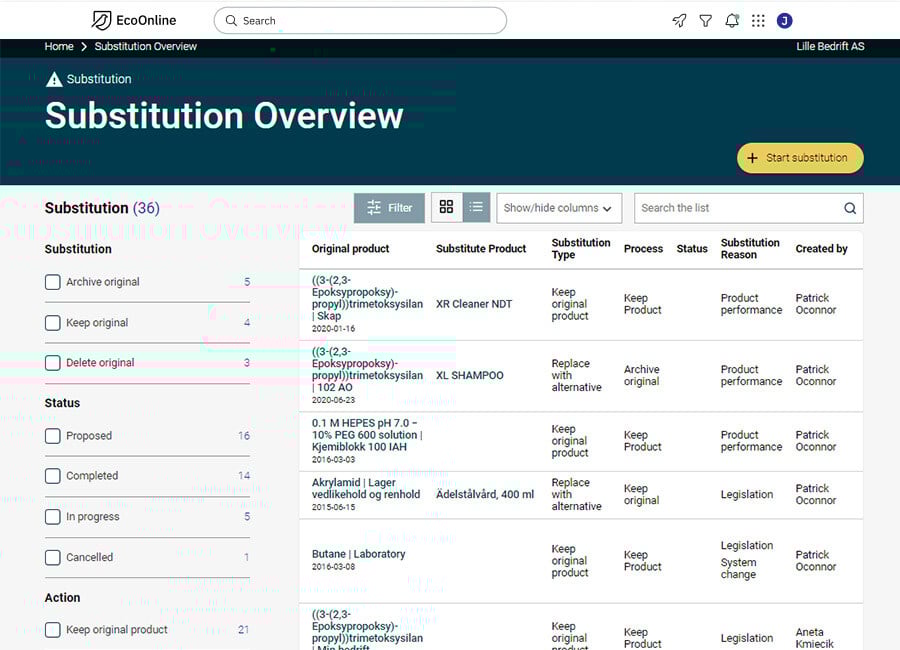Click Substitution Overview breadcrumb
Image resolution: width=900 pixels, height=650 pixels.
coord(146,47)
